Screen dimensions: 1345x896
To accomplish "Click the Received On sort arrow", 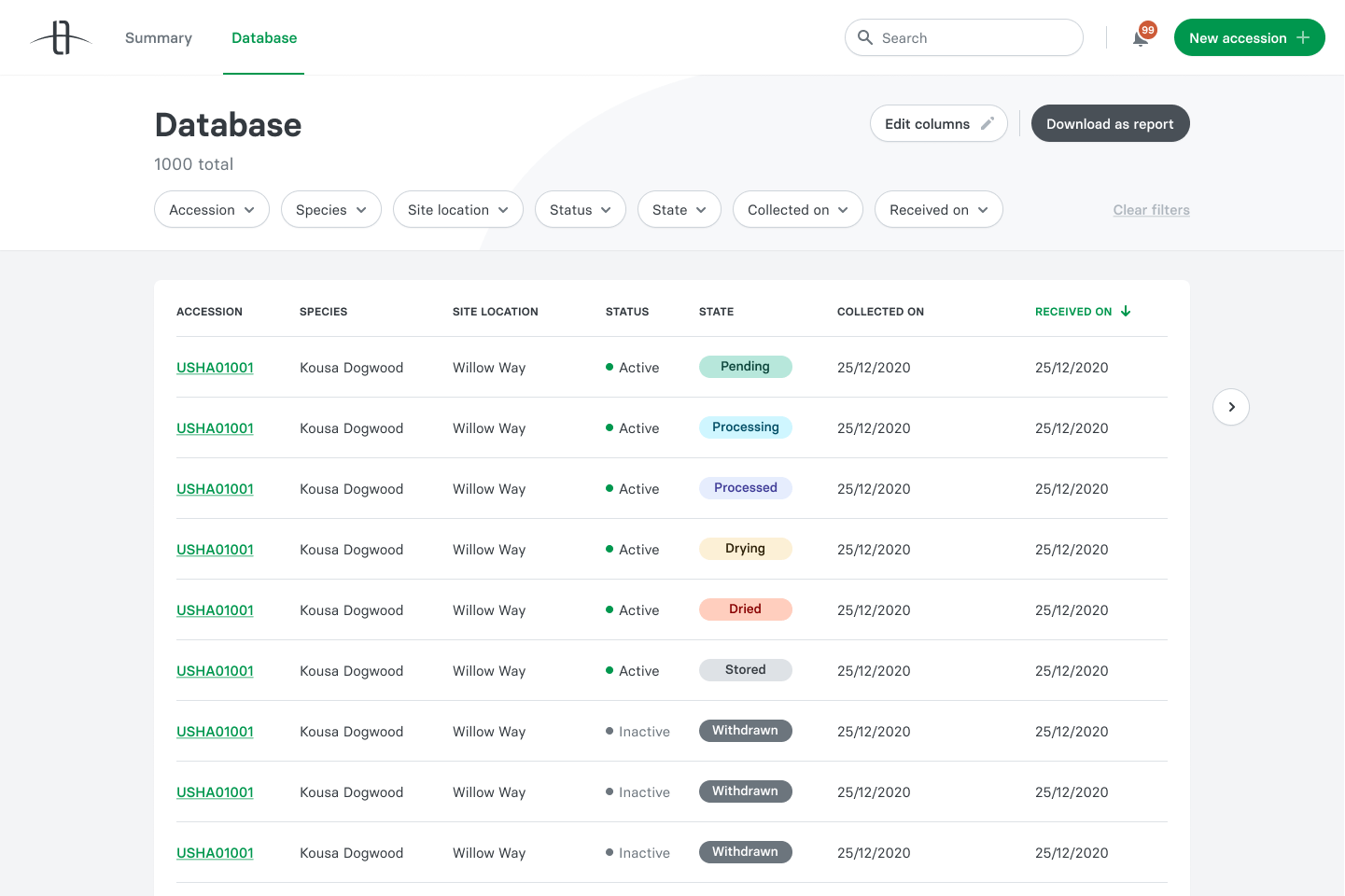I will [x=1126, y=311].
